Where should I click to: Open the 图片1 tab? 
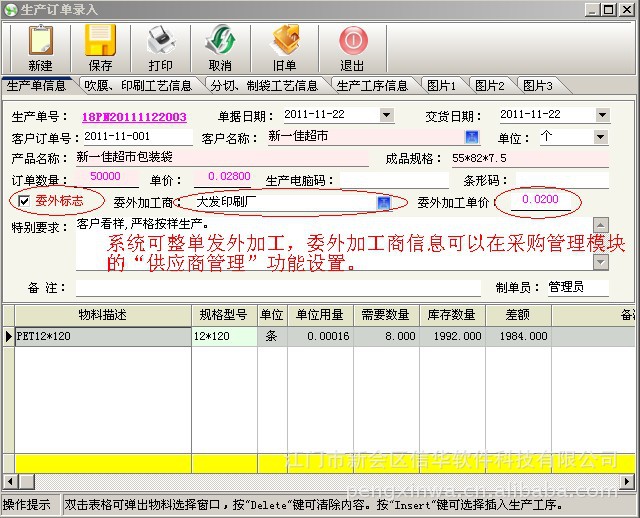tap(441, 86)
